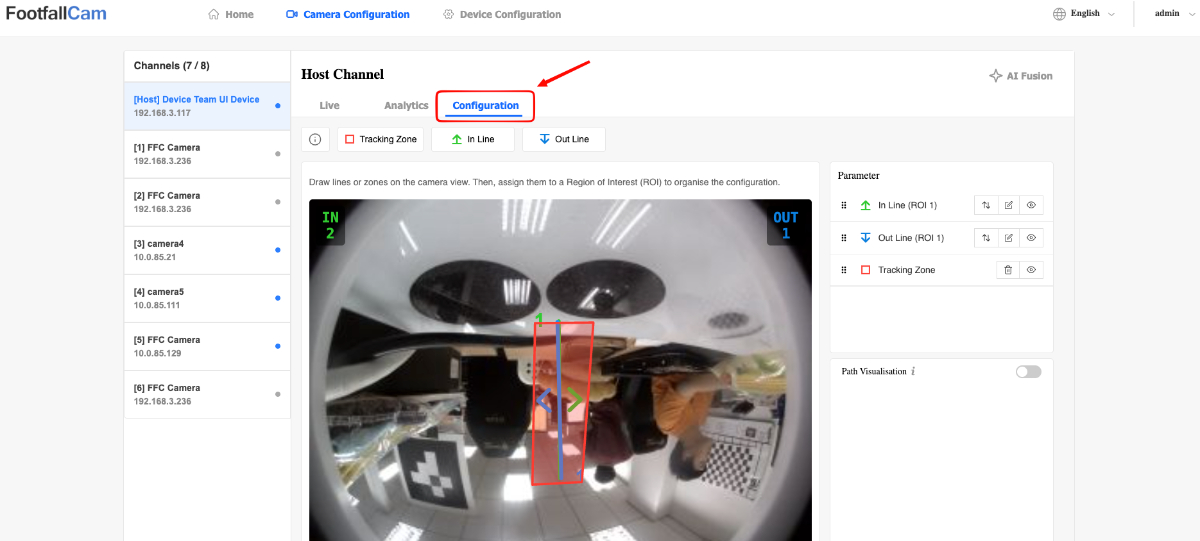
Task: Swap direction of In Line (ROI 1)
Action: (986, 205)
